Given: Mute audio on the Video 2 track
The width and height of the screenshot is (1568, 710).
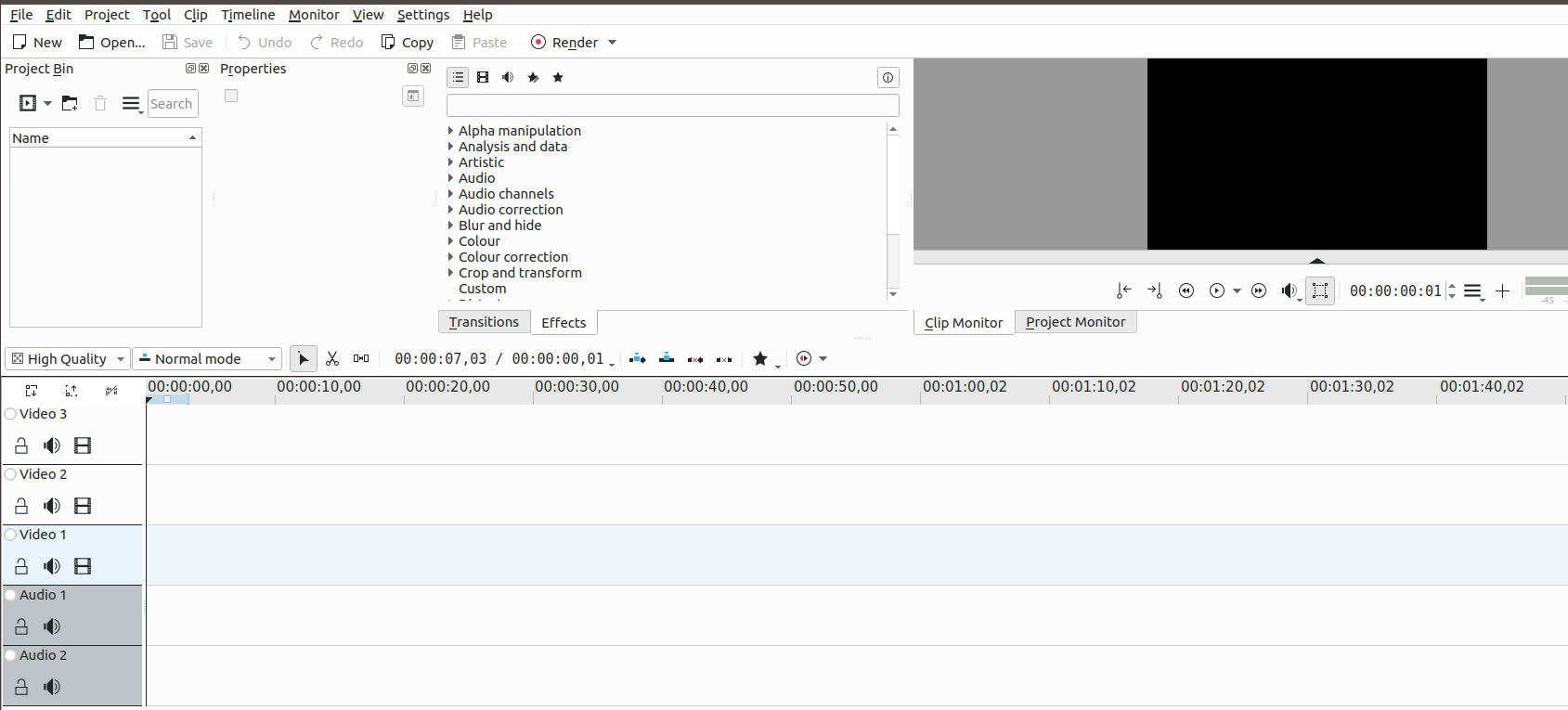Looking at the screenshot, I should pos(52,507).
